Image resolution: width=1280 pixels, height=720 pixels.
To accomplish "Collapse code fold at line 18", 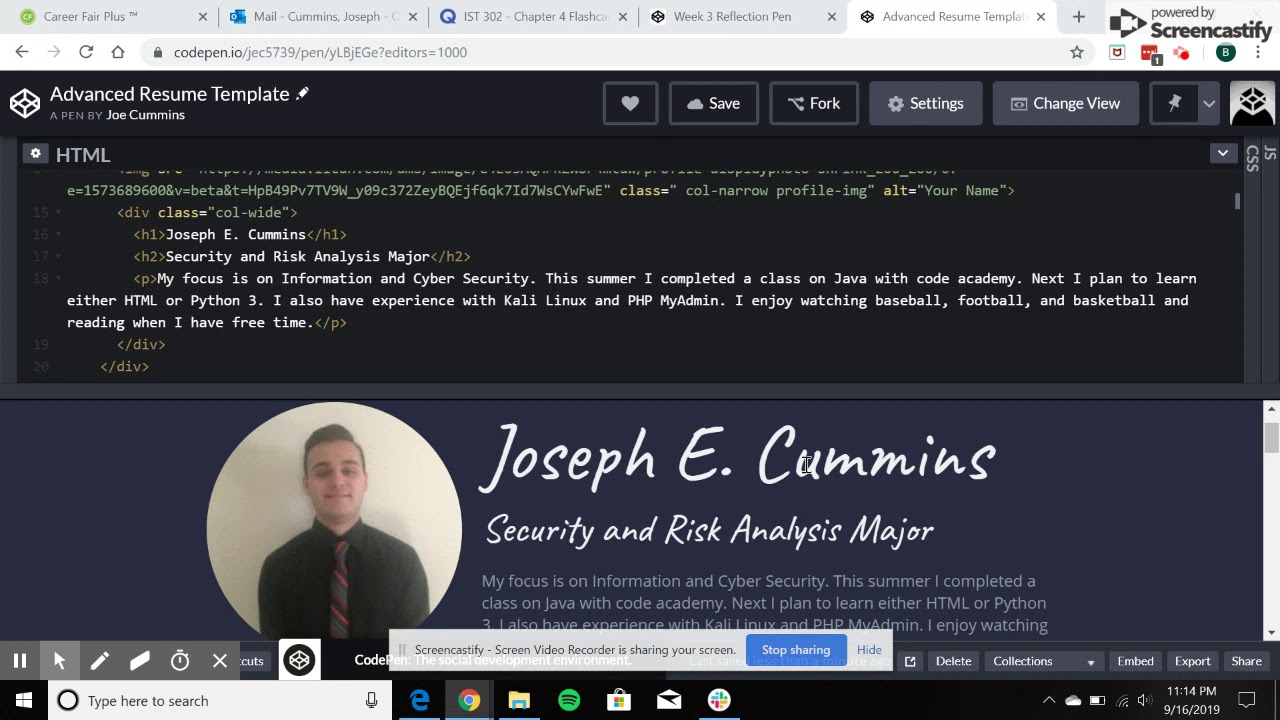I will point(58,278).
